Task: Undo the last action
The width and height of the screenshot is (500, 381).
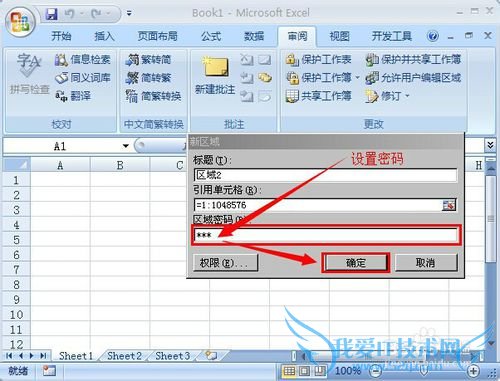Action: click(x=70, y=14)
